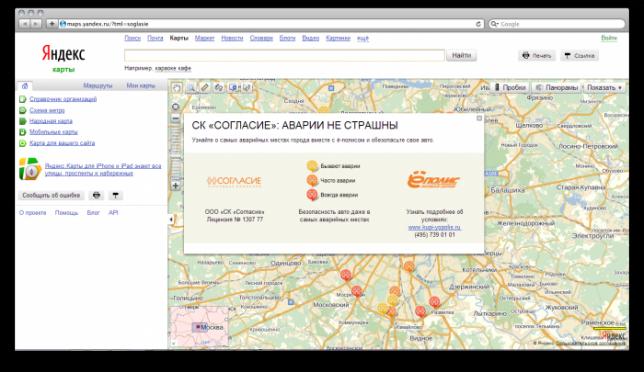This screenshot has width=644, height=372.
Task: Open Маркет in top navigation
Action: click(204, 38)
